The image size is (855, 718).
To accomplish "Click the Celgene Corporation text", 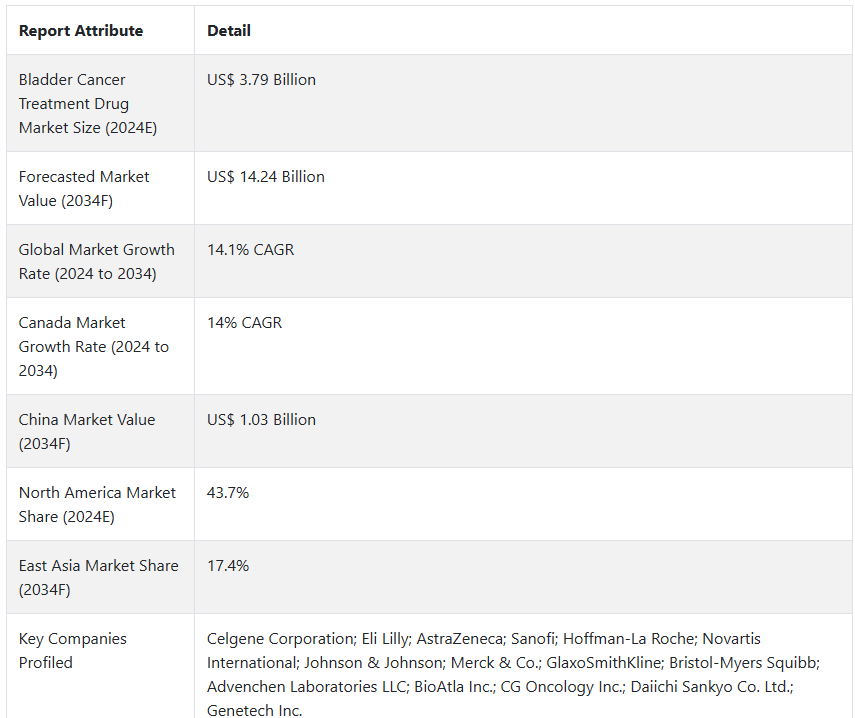I will click(281, 639).
